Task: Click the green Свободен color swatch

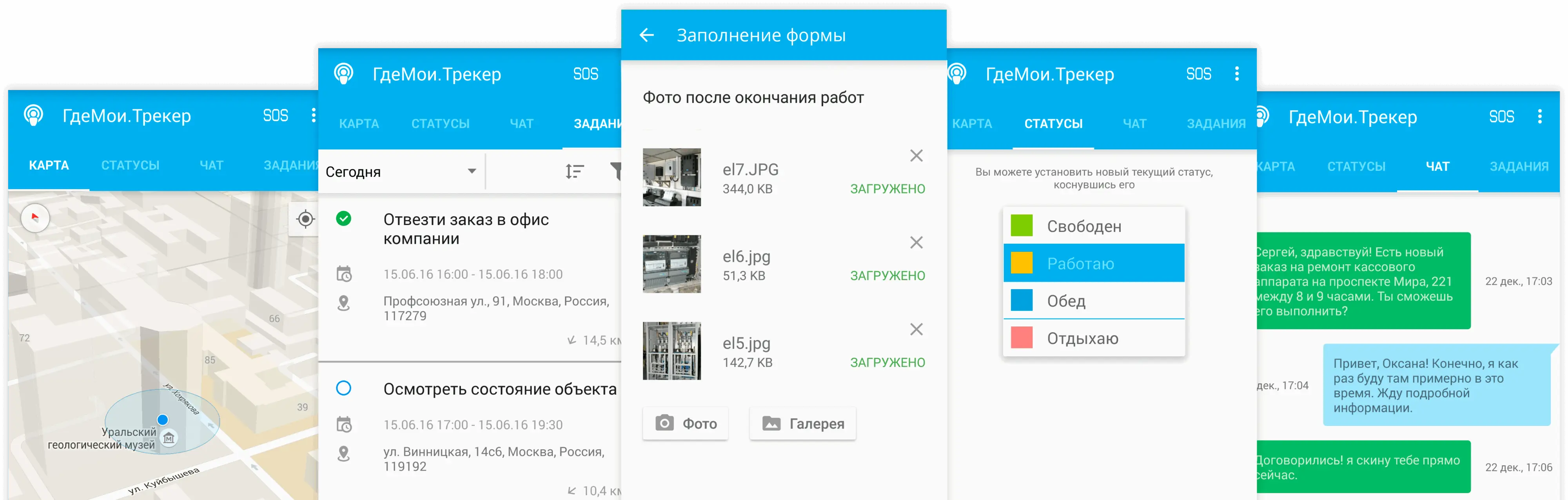Action: (x=1022, y=226)
